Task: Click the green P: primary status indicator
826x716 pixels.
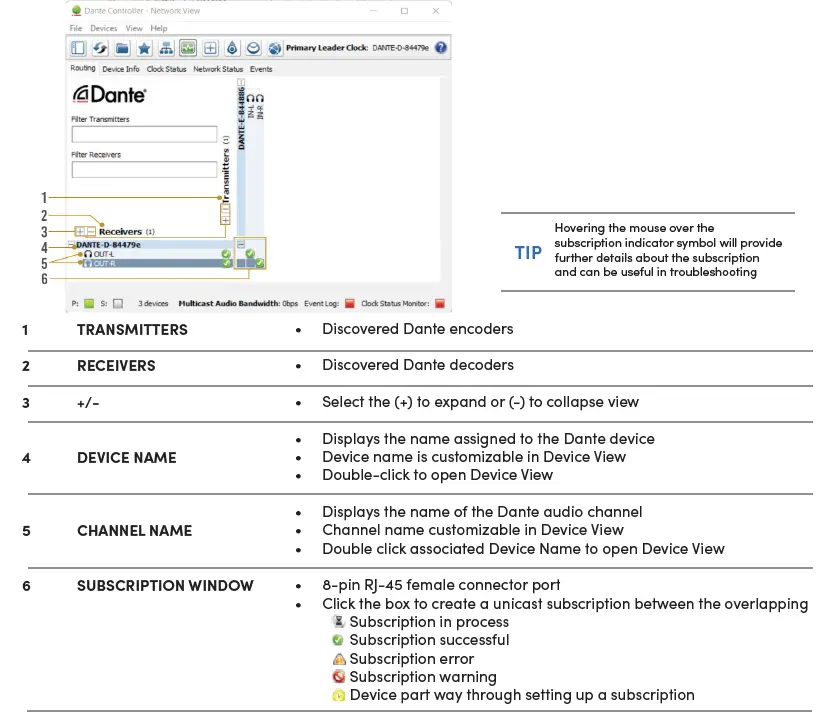Action: coord(89,303)
